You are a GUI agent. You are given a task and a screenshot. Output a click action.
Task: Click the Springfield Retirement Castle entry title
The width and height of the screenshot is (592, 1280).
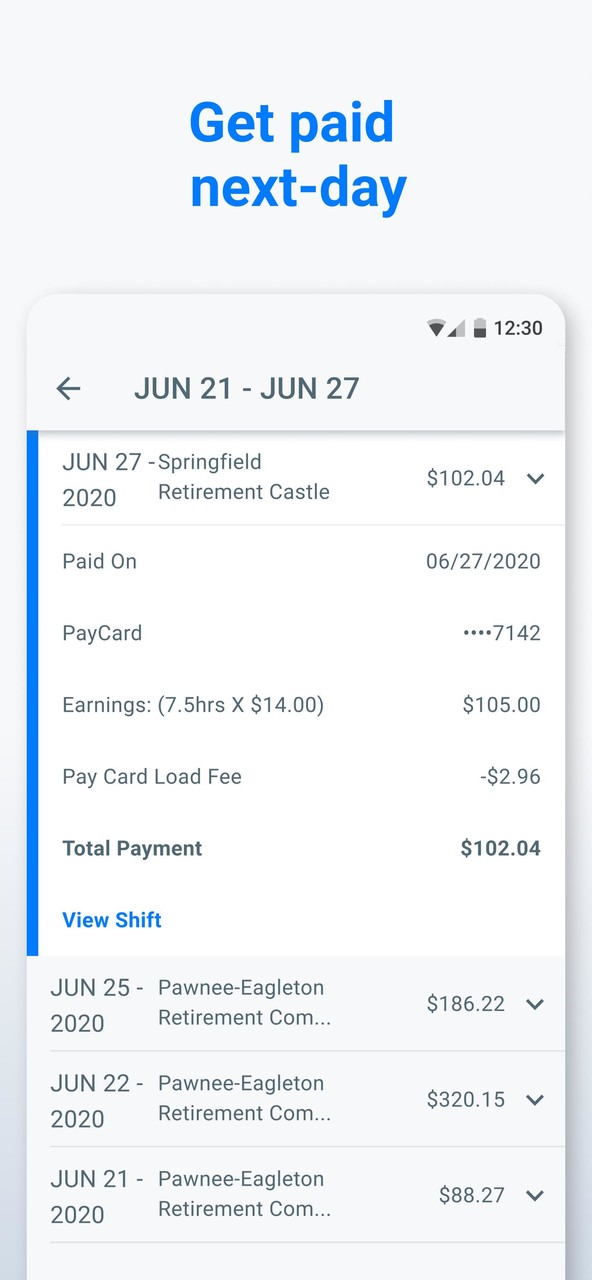243,477
